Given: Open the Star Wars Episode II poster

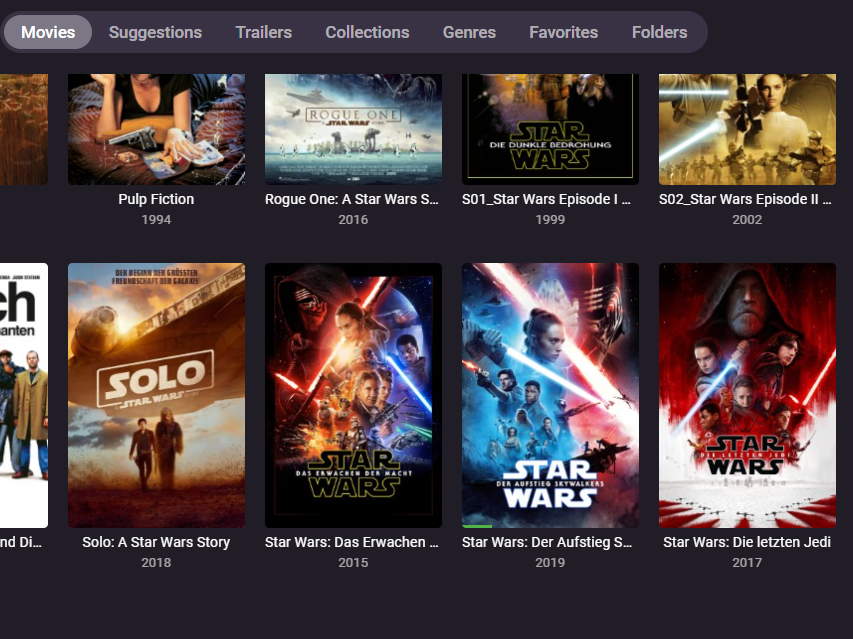Looking at the screenshot, I should (747, 129).
